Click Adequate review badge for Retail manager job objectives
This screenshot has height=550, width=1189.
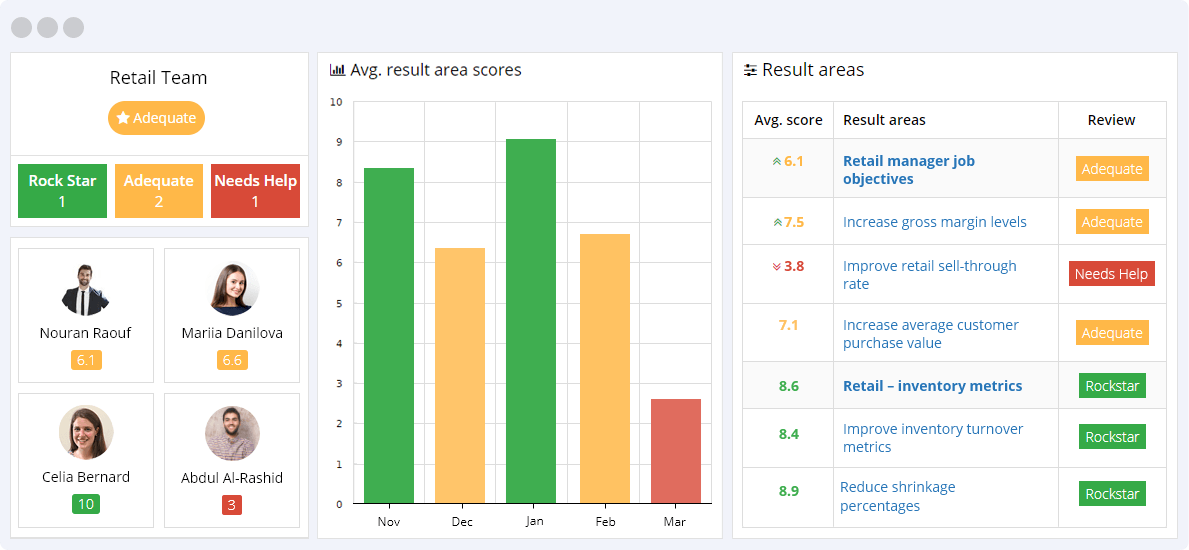click(1112, 168)
